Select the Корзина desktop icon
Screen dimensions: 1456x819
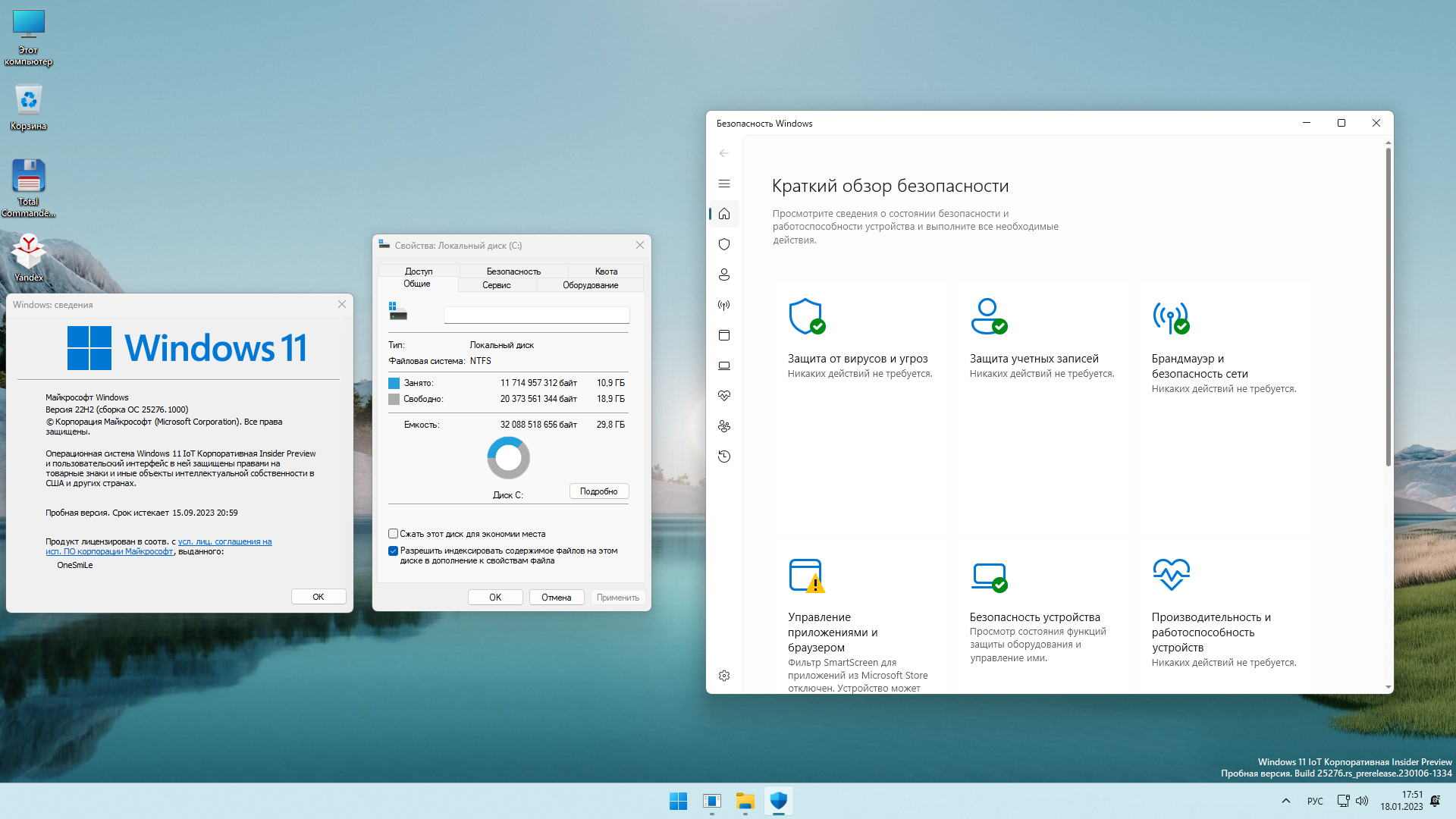[29, 107]
